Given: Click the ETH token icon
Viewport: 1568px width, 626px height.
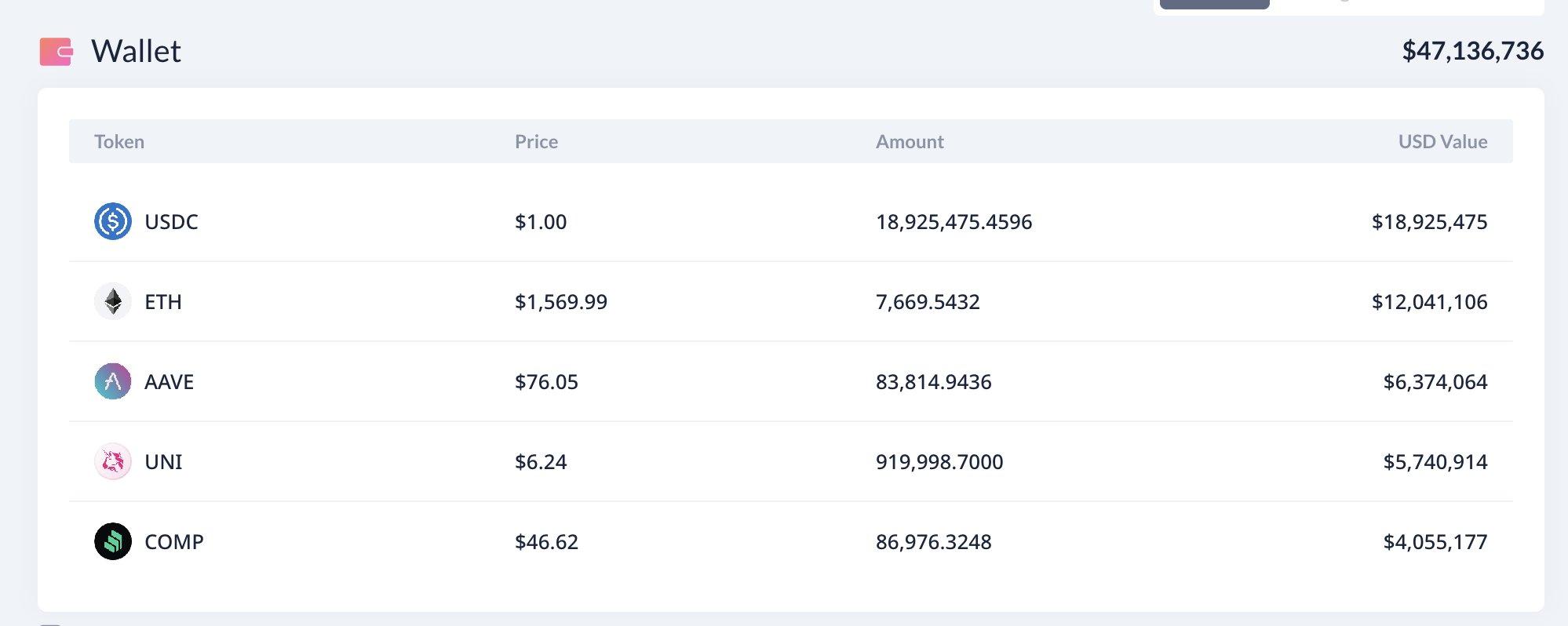Looking at the screenshot, I should click(113, 301).
